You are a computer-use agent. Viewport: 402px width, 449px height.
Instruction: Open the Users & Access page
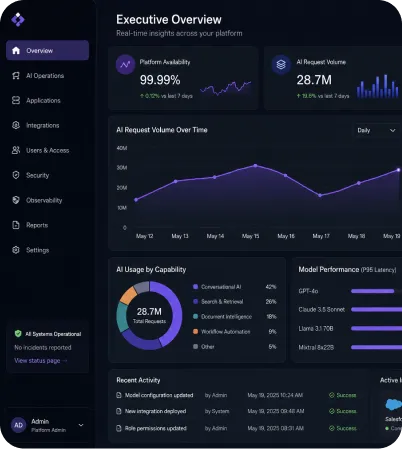coord(47,150)
